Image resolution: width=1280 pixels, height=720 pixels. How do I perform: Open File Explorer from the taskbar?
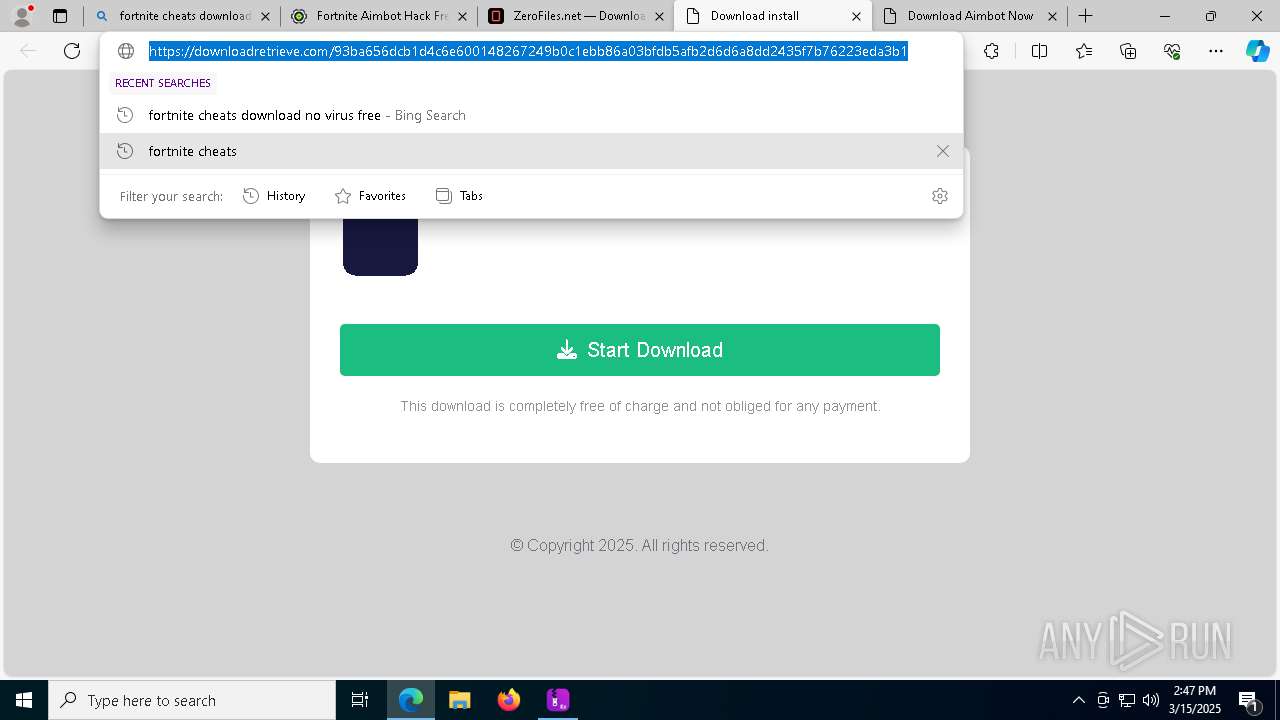(460, 700)
